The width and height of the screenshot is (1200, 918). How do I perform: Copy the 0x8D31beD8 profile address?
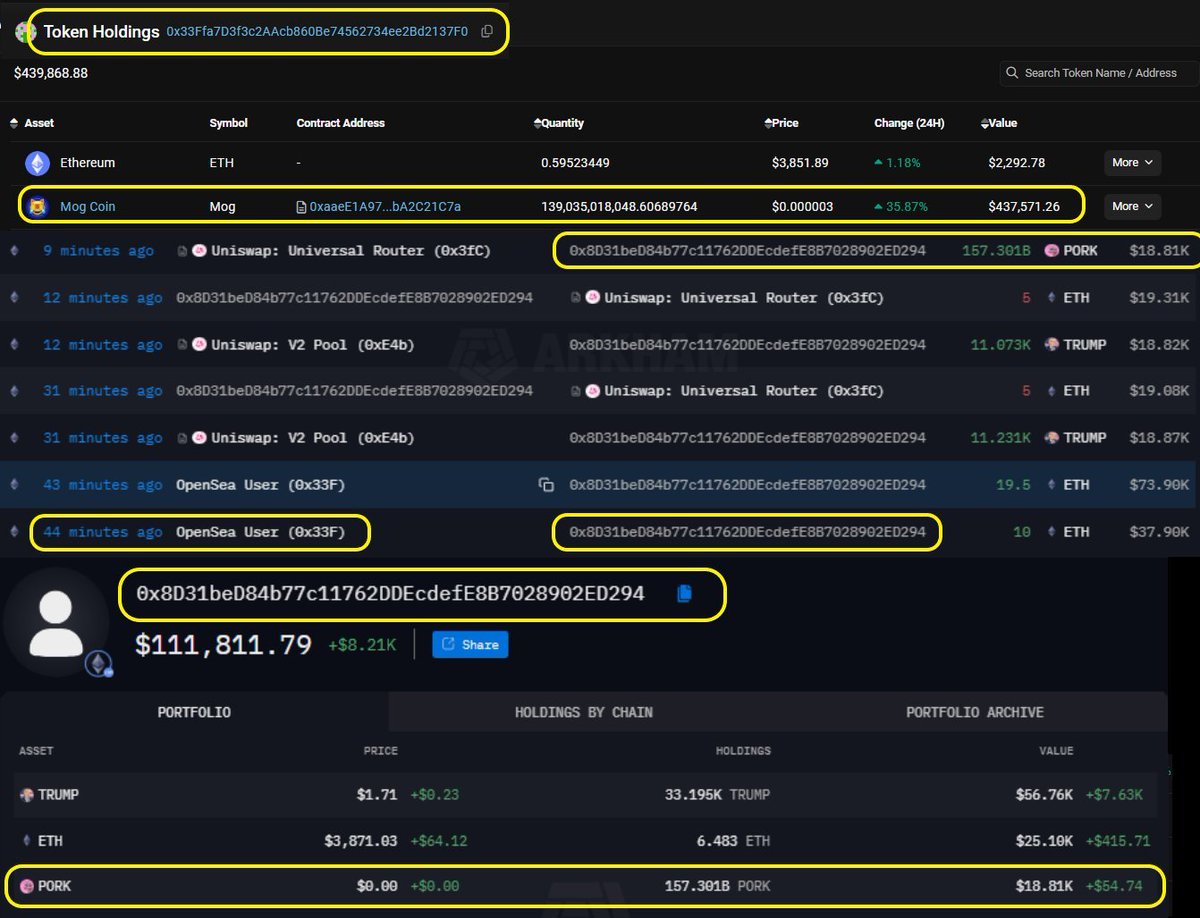click(x=684, y=594)
